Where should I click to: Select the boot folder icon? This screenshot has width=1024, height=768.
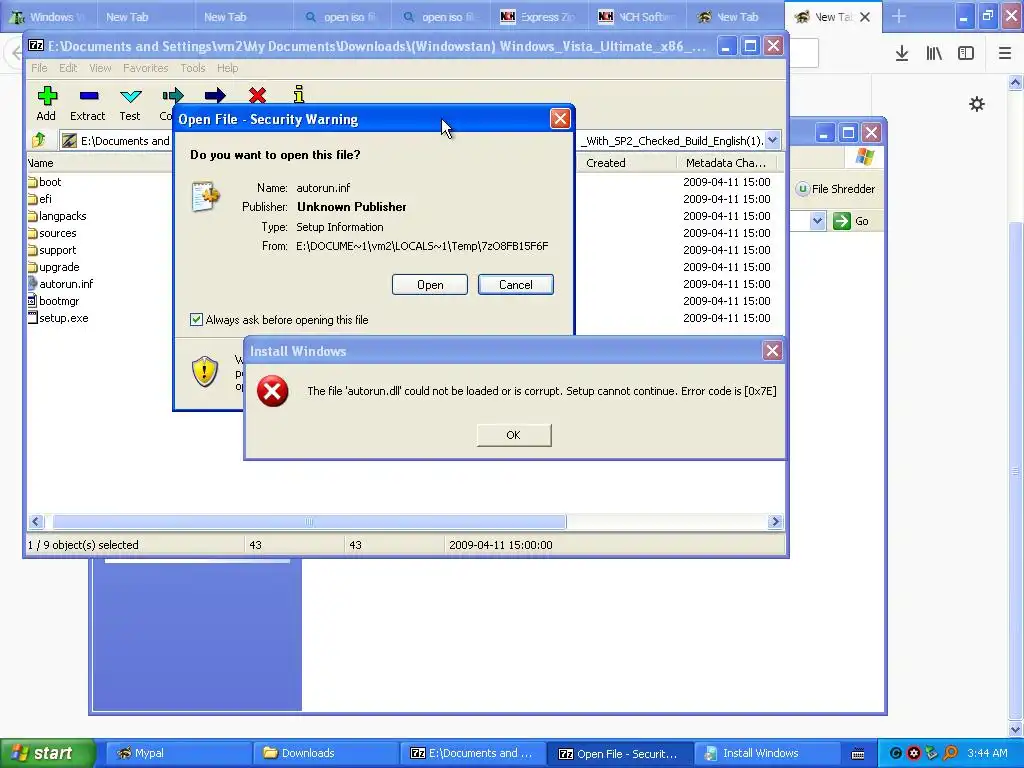pyautogui.click(x=33, y=182)
